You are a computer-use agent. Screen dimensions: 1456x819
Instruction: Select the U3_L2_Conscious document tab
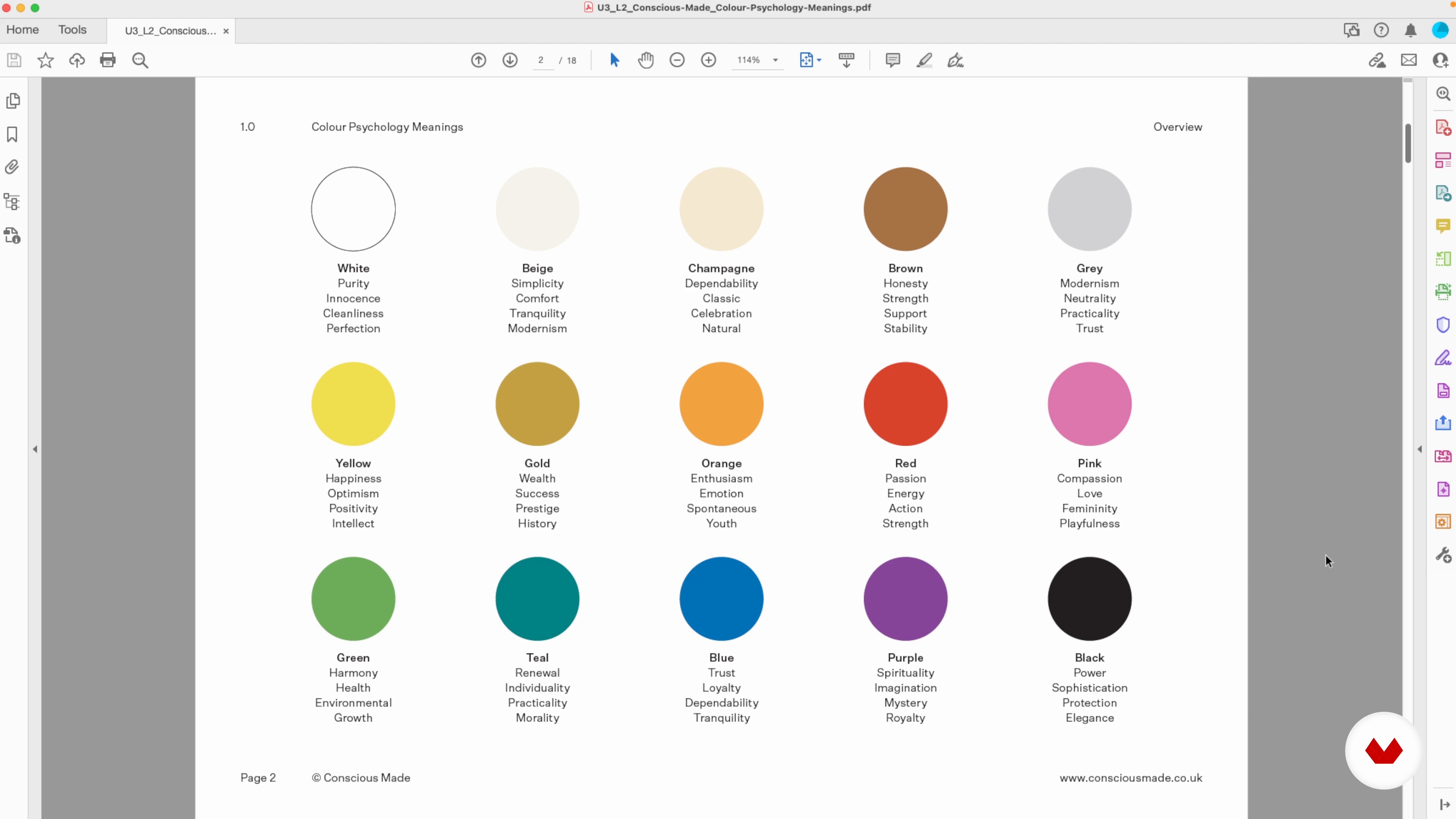pyautogui.click(x=170, y=31)
